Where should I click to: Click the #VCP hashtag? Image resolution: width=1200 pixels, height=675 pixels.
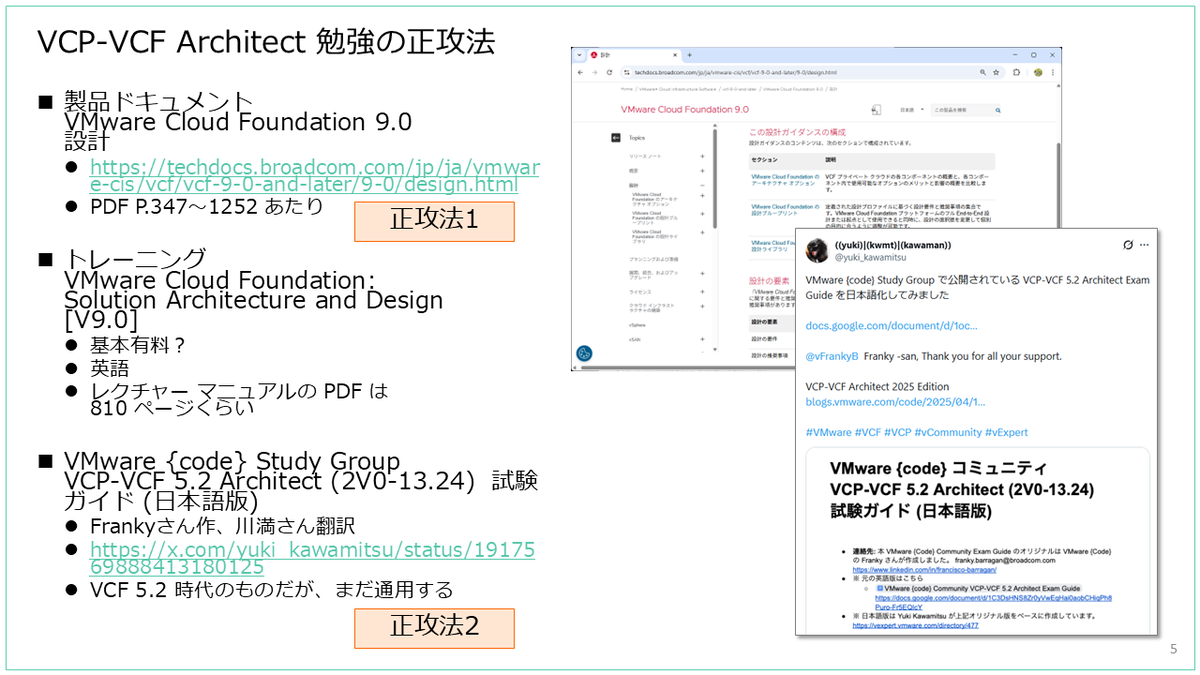pos(898,432)
